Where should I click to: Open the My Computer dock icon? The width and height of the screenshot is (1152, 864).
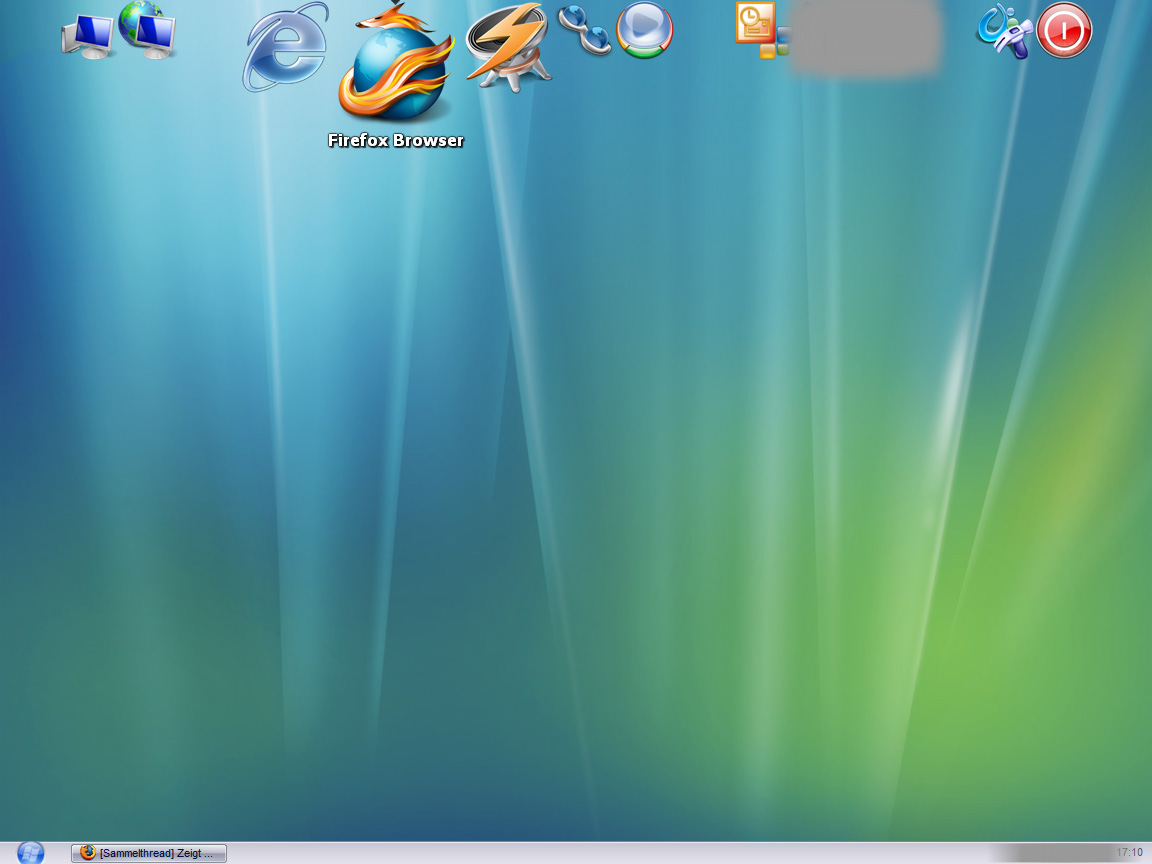pos(87,36)
